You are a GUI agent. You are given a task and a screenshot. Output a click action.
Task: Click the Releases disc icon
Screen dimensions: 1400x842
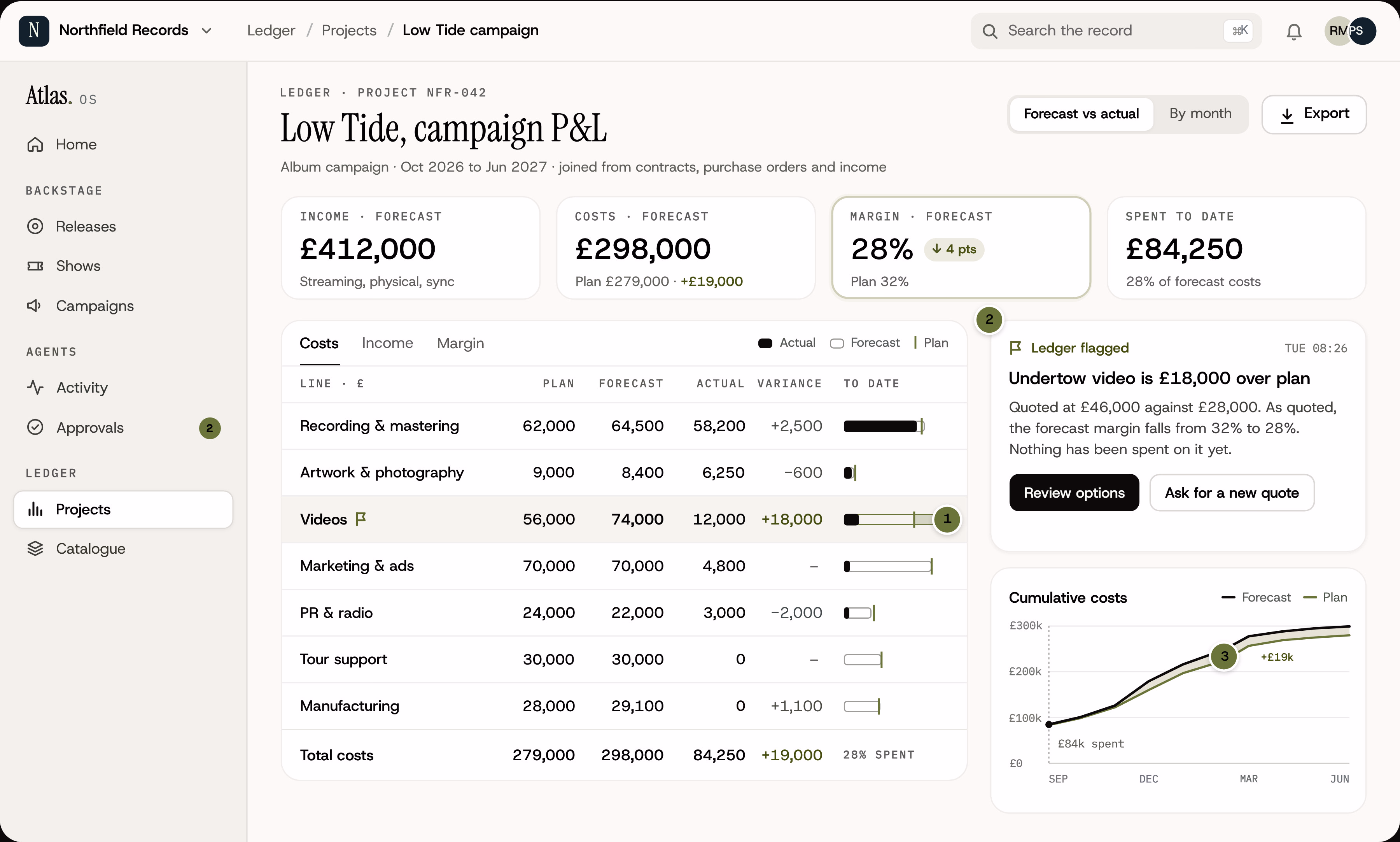click(x=35, y=226)
